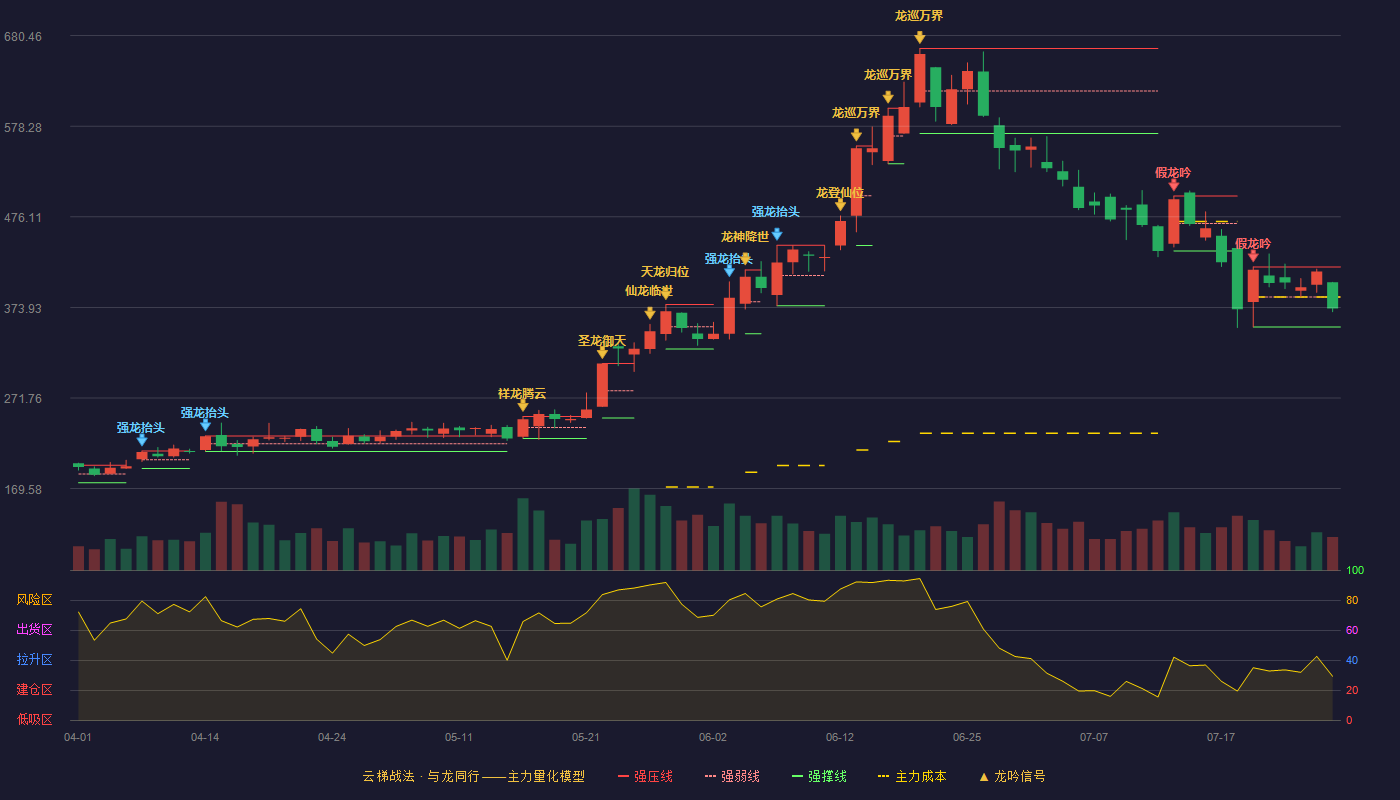Click the green 强撑线 legend line icon
Screen dimensions: 1400x800
coord(797,776)
